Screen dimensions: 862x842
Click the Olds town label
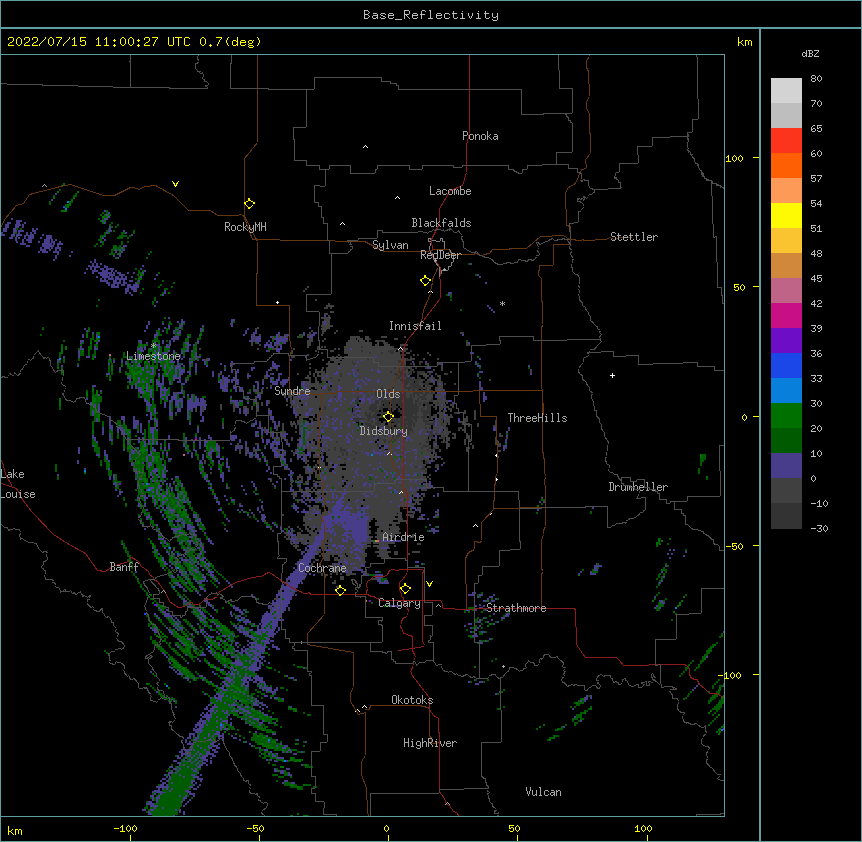(388, 394)
